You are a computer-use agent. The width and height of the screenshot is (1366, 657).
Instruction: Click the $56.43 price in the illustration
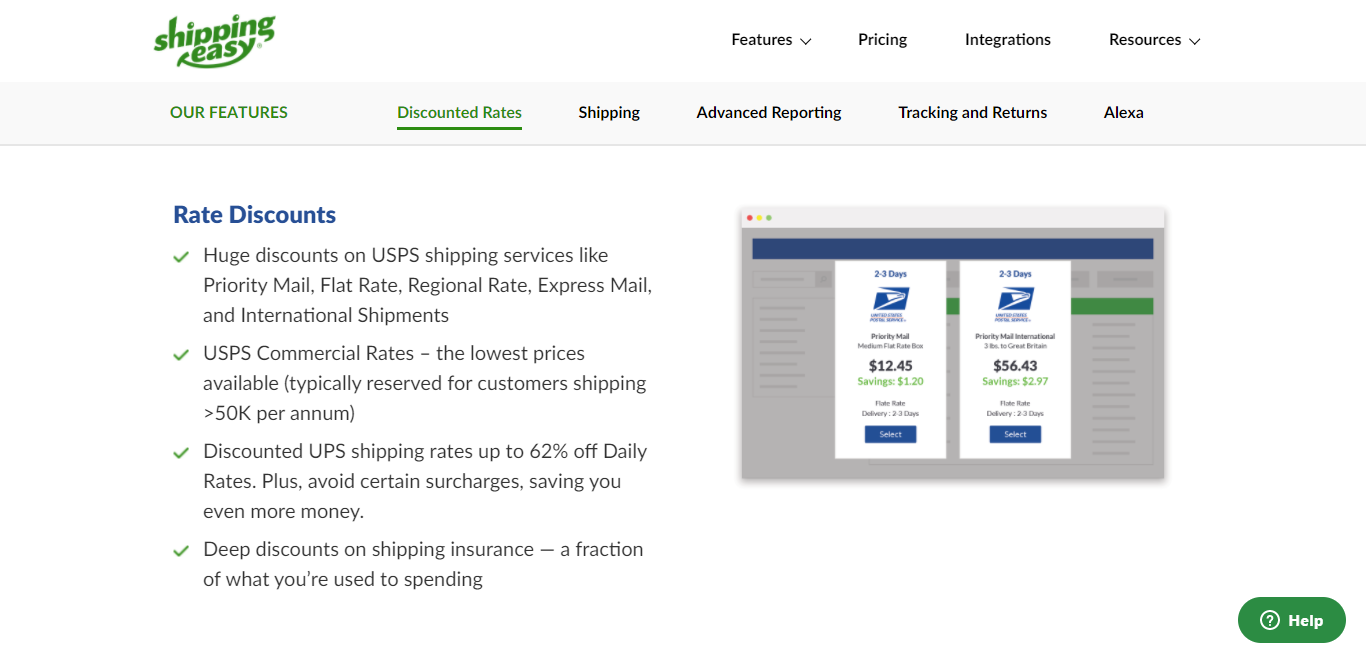pos(1015,366)
